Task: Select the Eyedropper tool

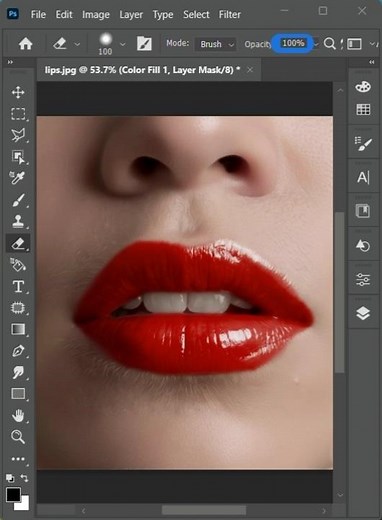Action: [x=17, y=178]
